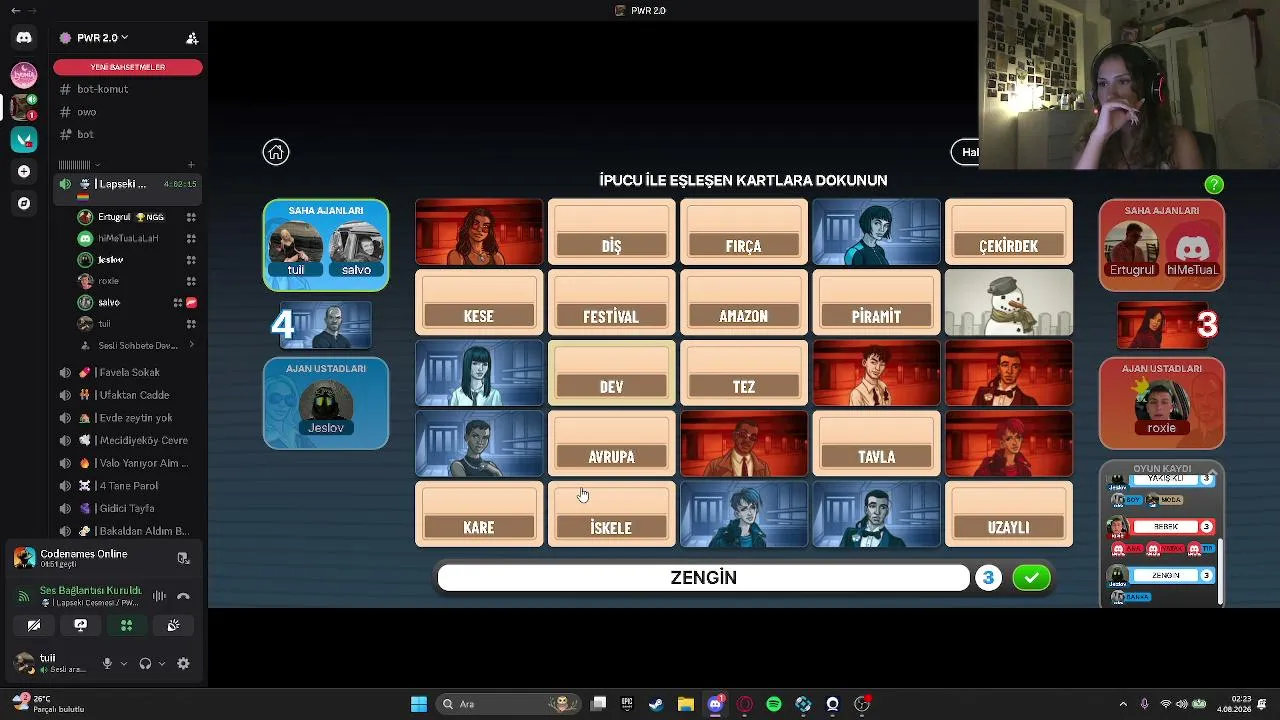Image resolution: width=1280 pixels, height=720 pixels.
Task: Click the snowman card thumbnail
Action: pyautogui.click(x=1008, y=302)
